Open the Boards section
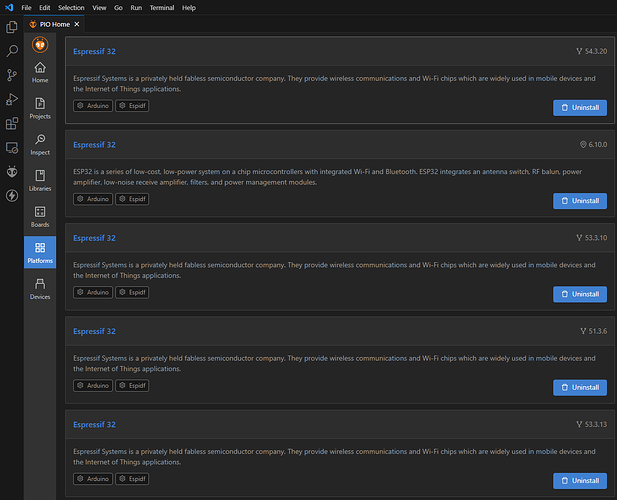The height and width of the screenshot is (500, 617). coord(40,217)
